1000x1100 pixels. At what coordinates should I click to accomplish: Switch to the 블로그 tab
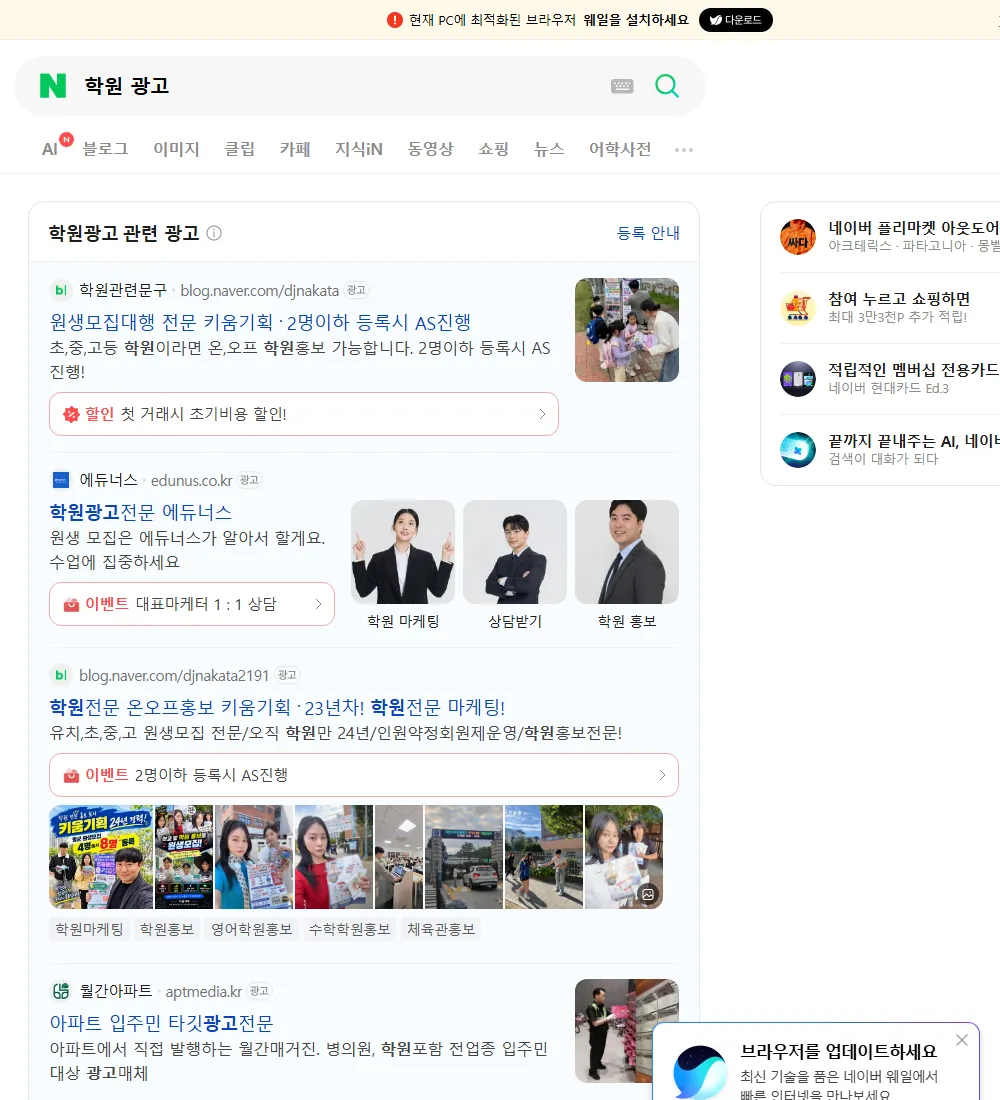point(105,149)
